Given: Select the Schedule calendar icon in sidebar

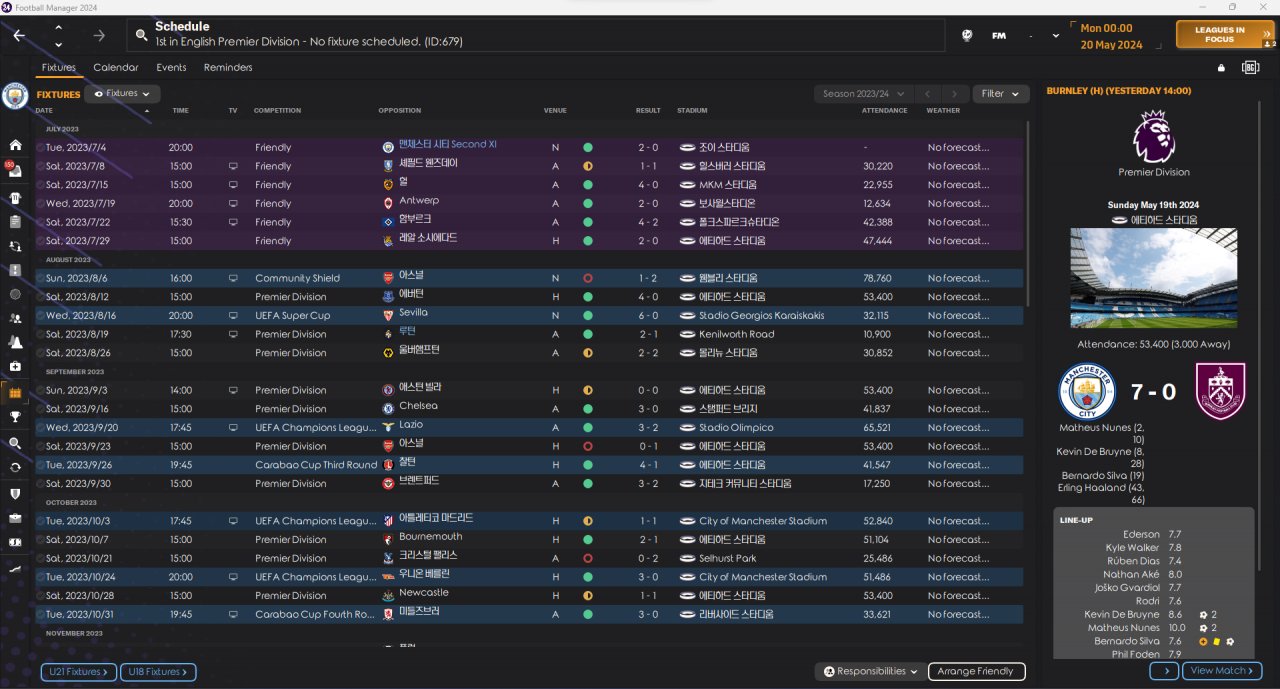Looking at the screenshot, I should (x=15, y=393).
